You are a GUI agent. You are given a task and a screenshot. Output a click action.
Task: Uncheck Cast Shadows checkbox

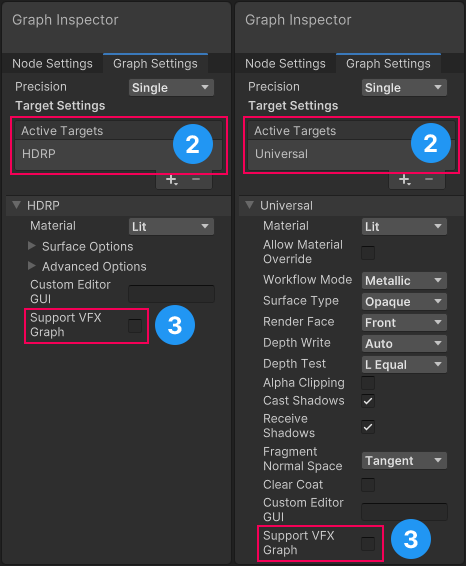click(368, 401)
